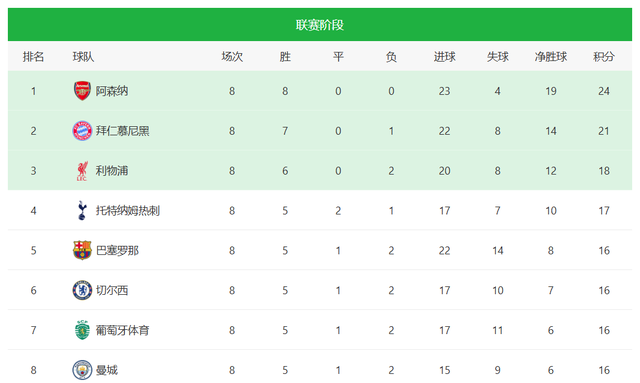Open the 阿森纳 team link
Screen dimensions: 640x383
(112, 91)
